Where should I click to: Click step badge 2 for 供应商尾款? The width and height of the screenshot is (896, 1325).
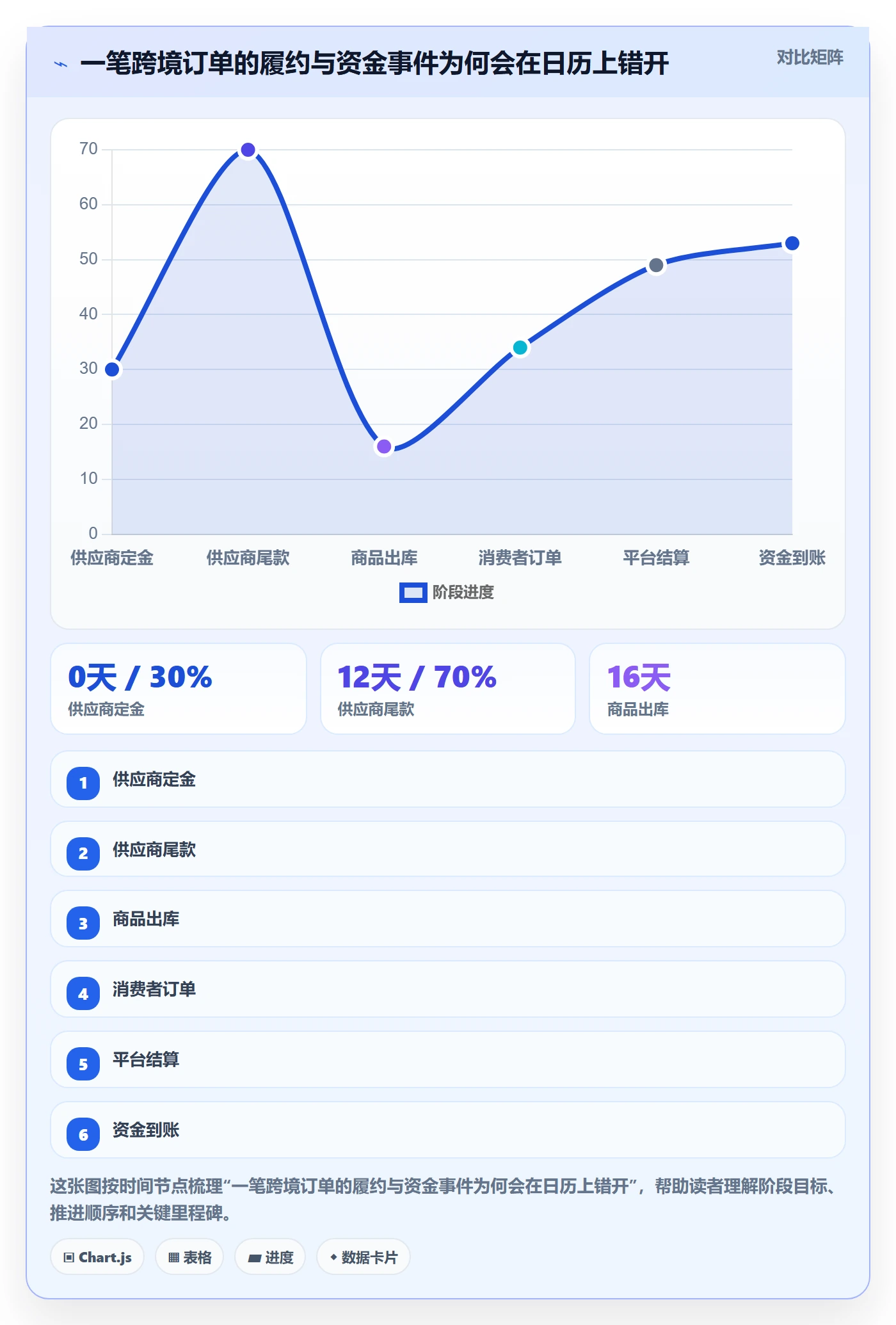point(83,853)
